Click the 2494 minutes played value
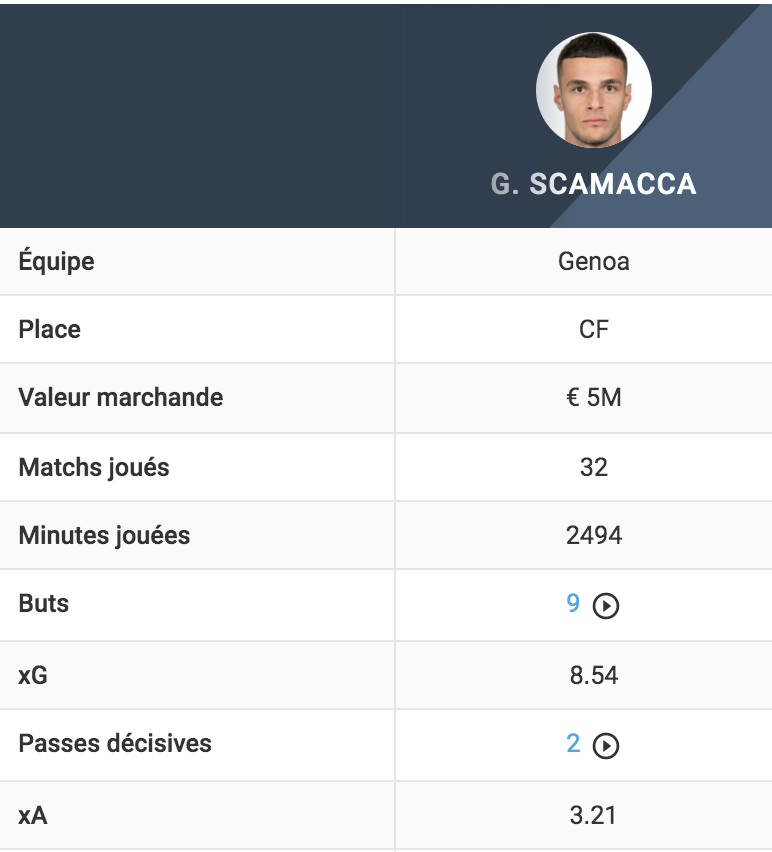This screenshot has height=852, width=772. [594, 535]
